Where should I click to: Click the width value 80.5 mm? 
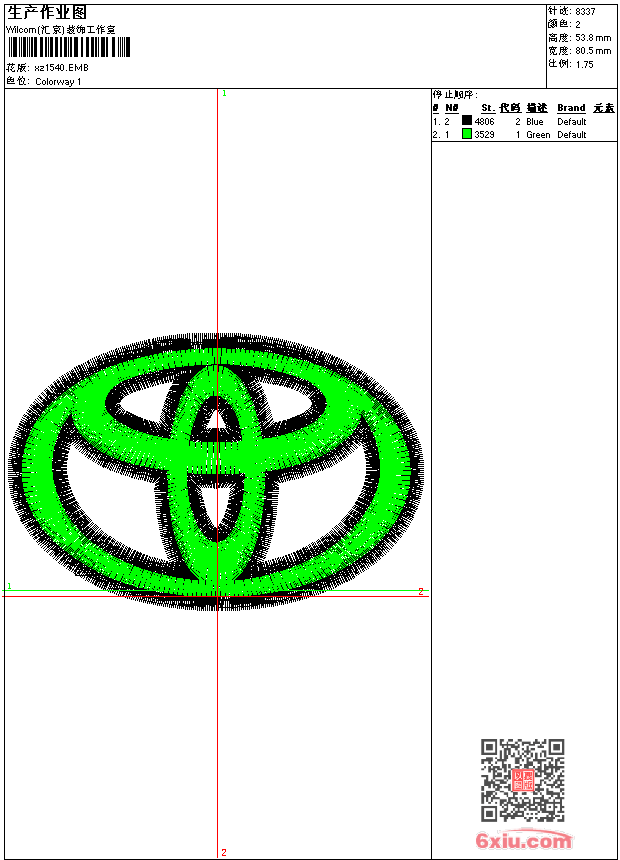[x=593, y=51]
